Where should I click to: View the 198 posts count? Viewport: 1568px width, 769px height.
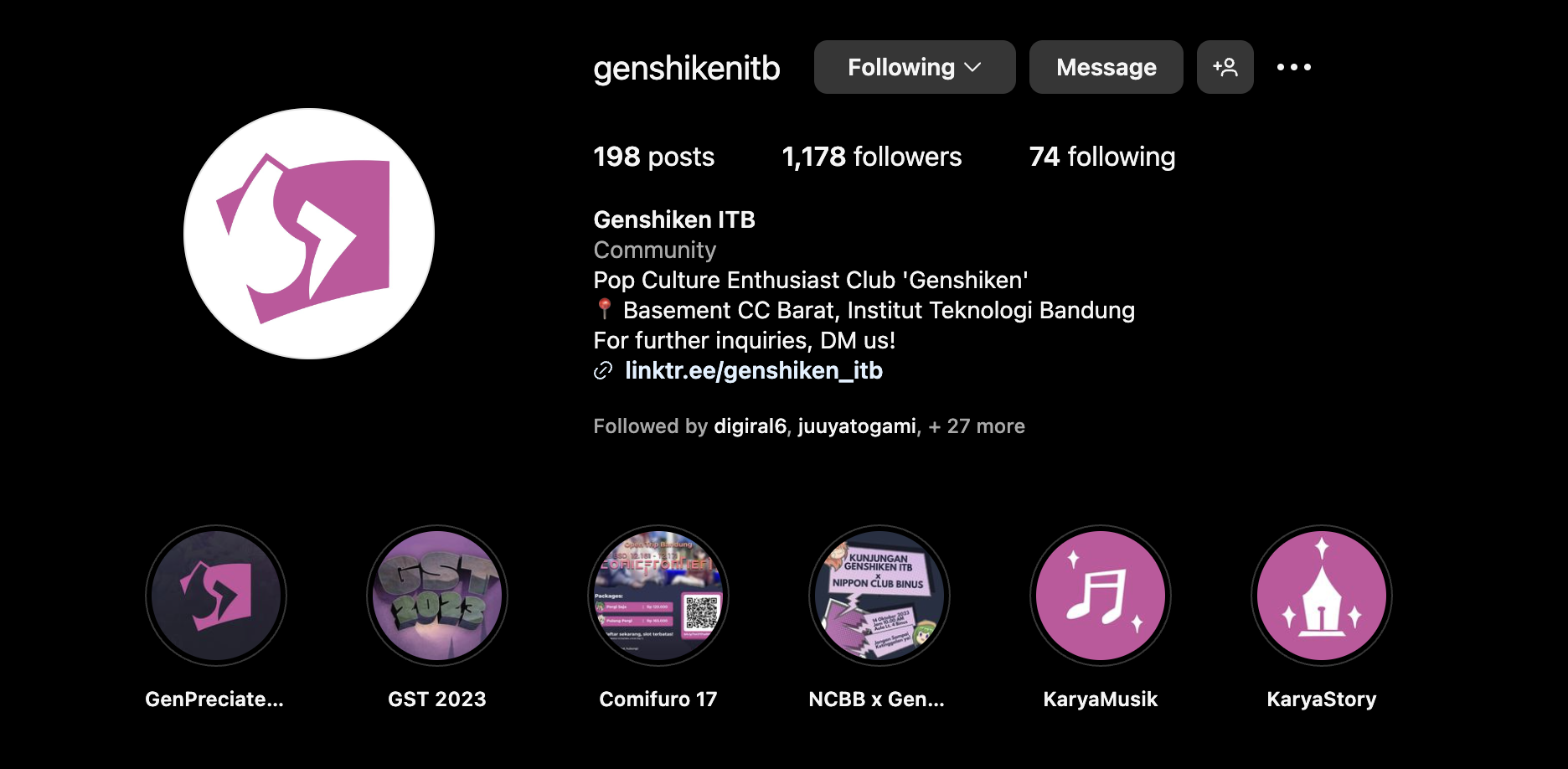coord(653,157)
